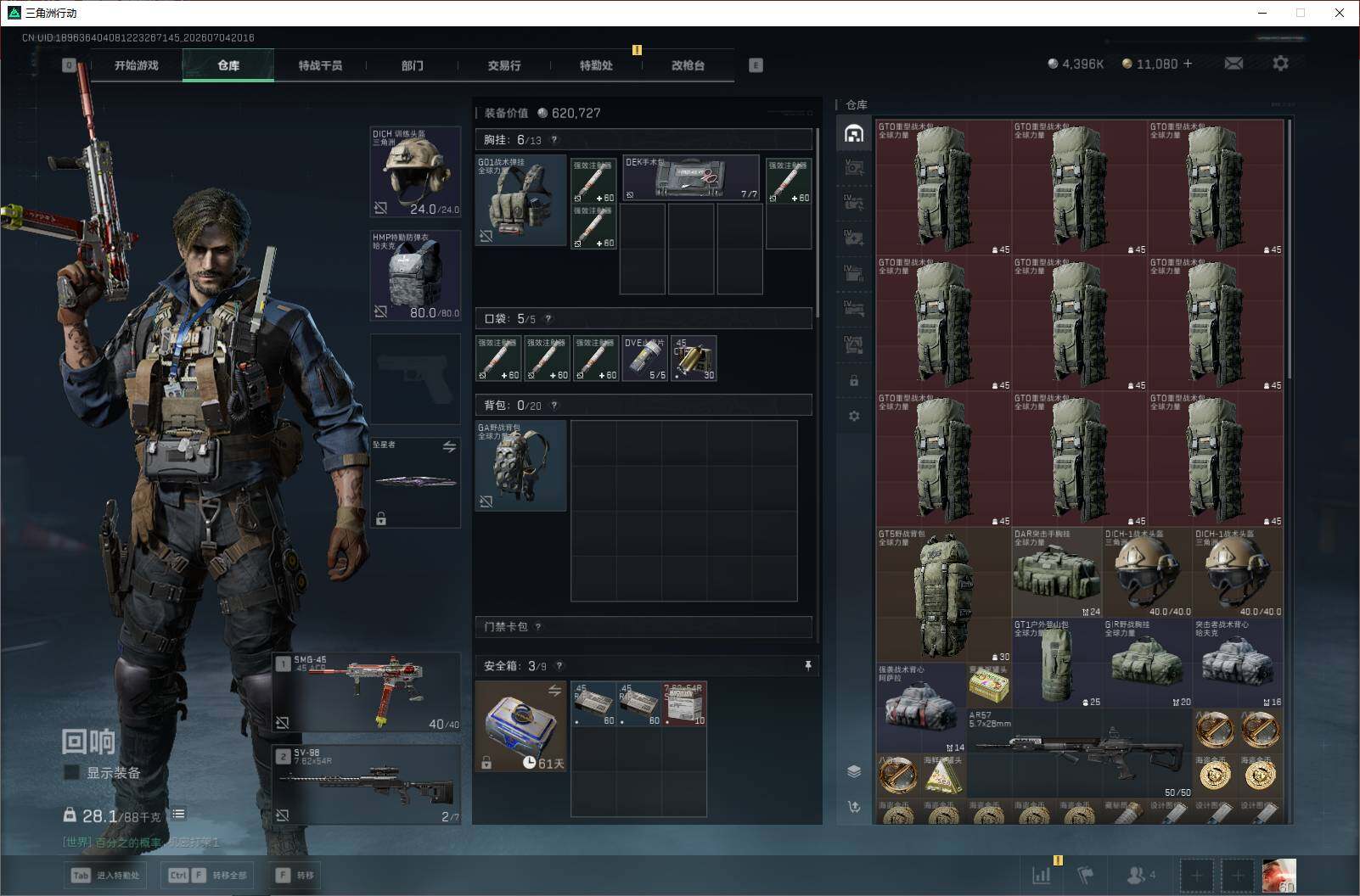Open the friends icon showing 4

pyautogui.click(x=1140, y=875)
